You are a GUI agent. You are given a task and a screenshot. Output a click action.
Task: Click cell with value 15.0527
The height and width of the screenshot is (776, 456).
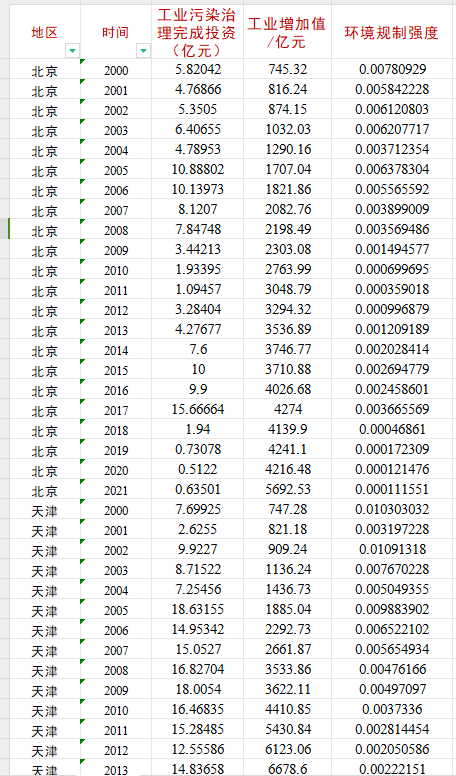[x=198, y=650]
